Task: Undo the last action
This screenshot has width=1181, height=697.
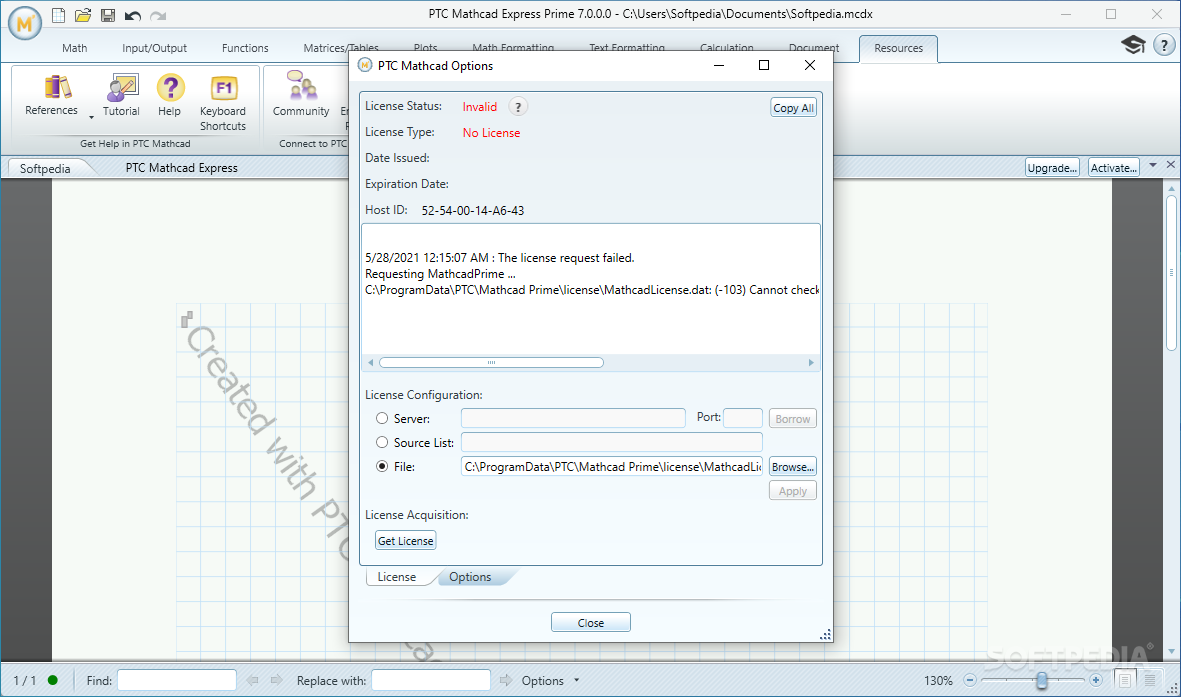Action: point(133,15)
